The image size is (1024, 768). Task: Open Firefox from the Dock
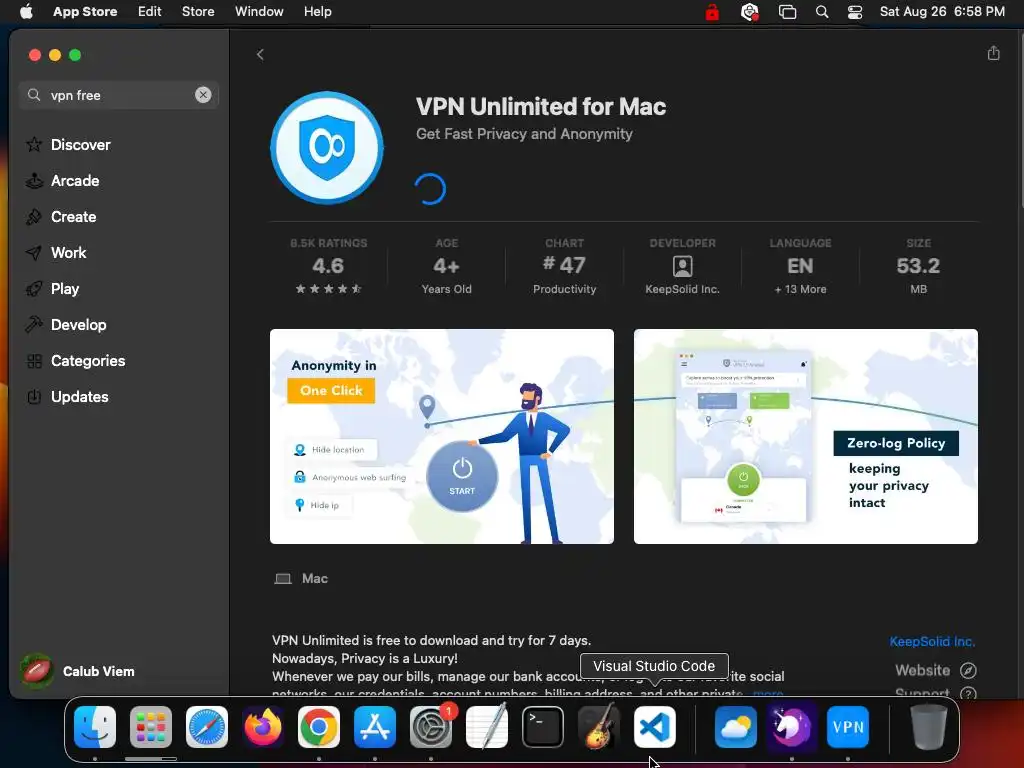(263, 727)
